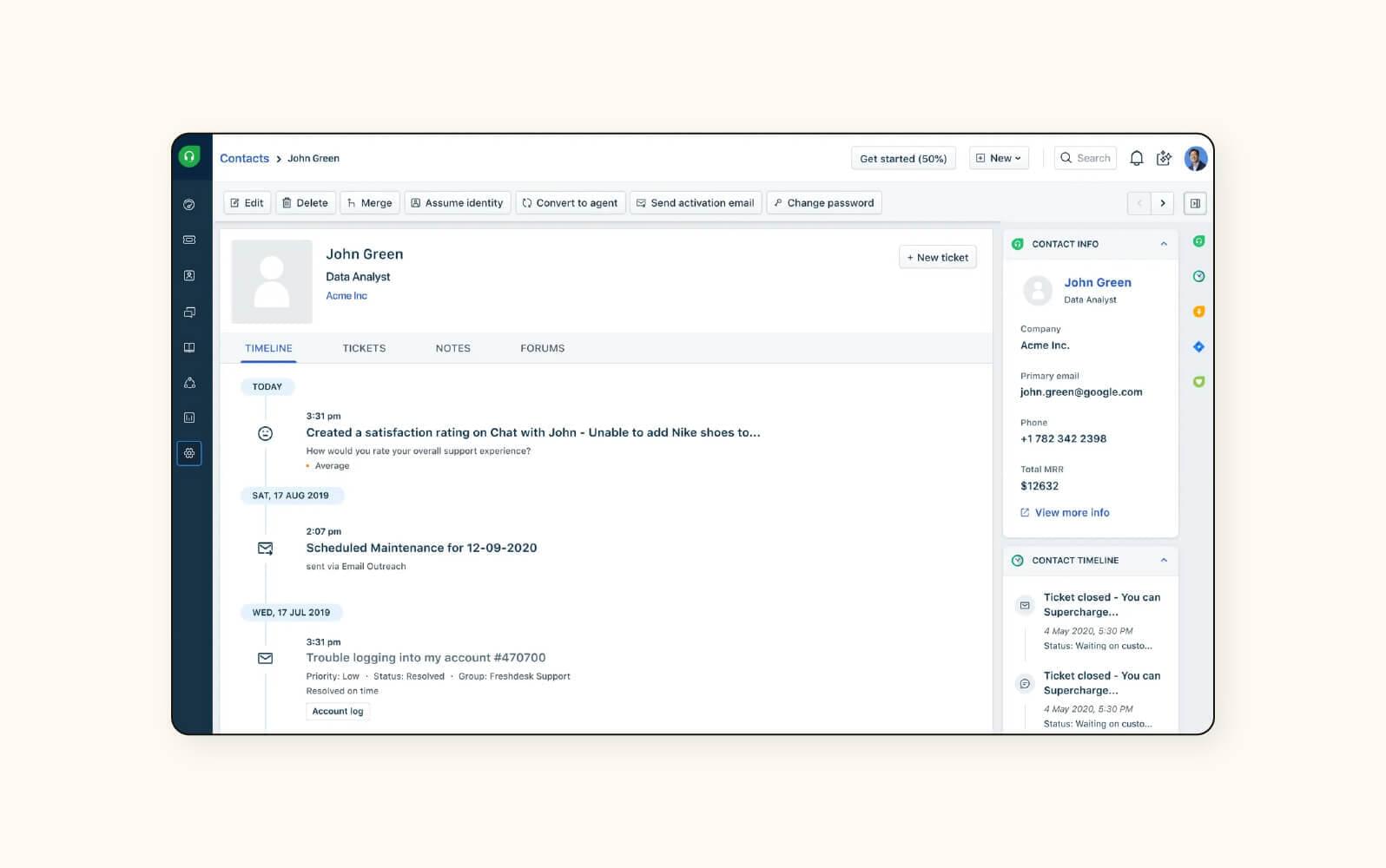This screenshot has height=868, width=1386.
Task: Click the Edit button
Action: click(247, 203)
